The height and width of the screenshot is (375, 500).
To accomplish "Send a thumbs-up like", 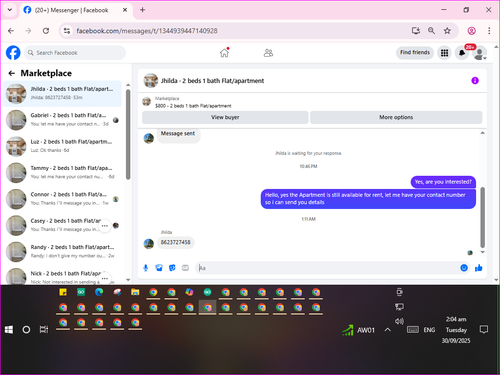I will (479, 268).
